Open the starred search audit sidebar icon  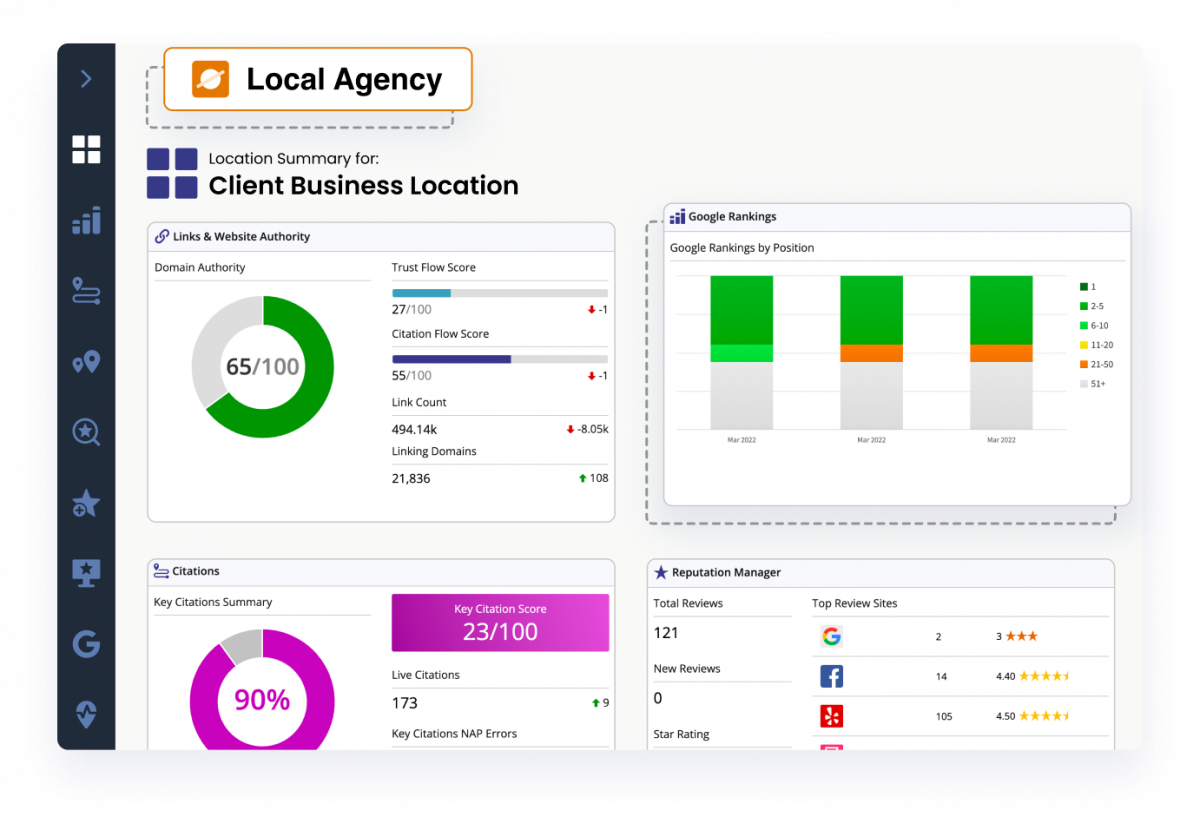86,432
